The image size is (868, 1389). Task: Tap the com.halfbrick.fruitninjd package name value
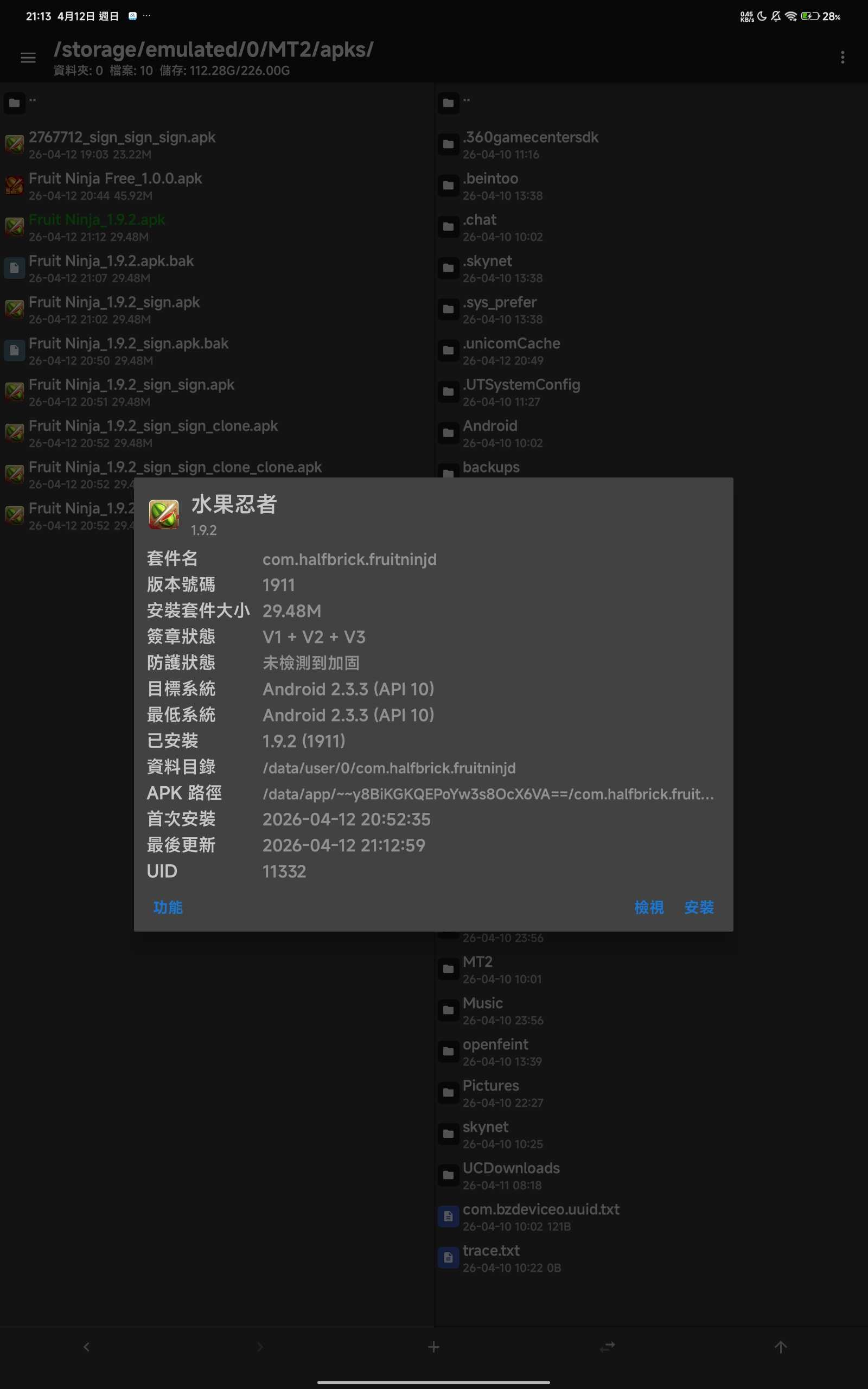pyautogui.click(x=349, y=559)
